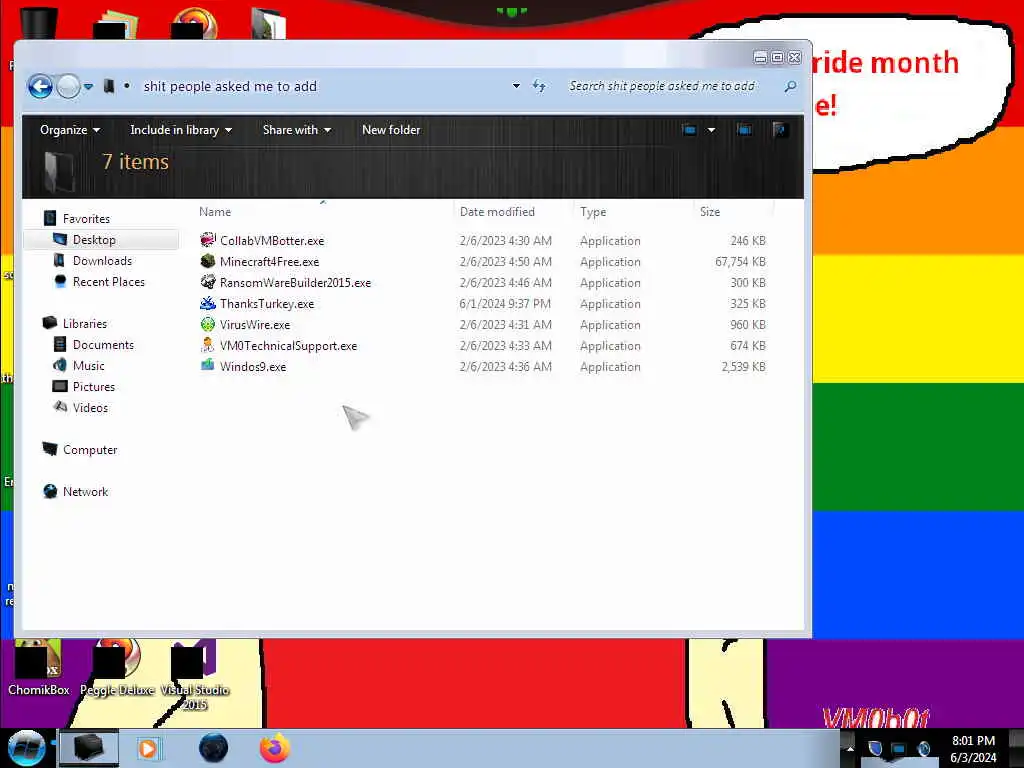Open the Organize menu
Viewport: 1024px width, 768px height.
point(70,130)
